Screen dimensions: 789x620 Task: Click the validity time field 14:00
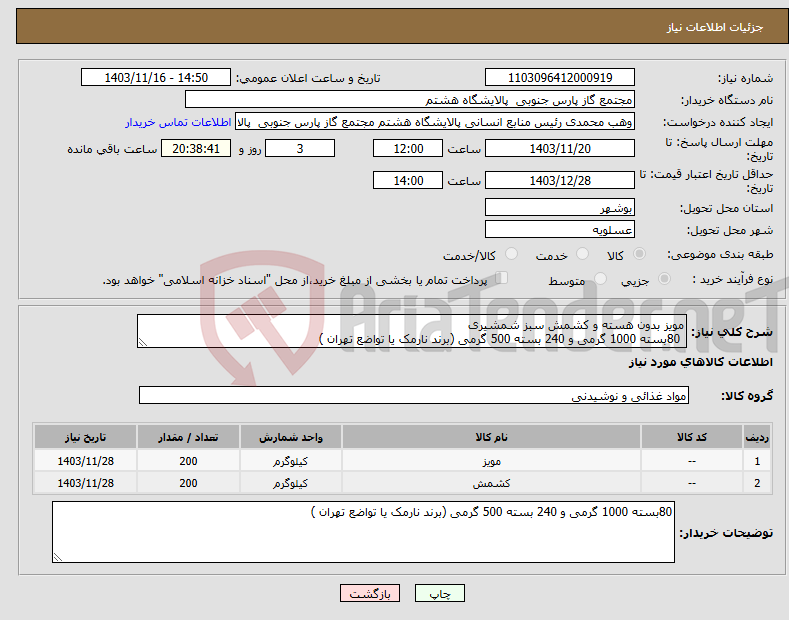[408, 180]
